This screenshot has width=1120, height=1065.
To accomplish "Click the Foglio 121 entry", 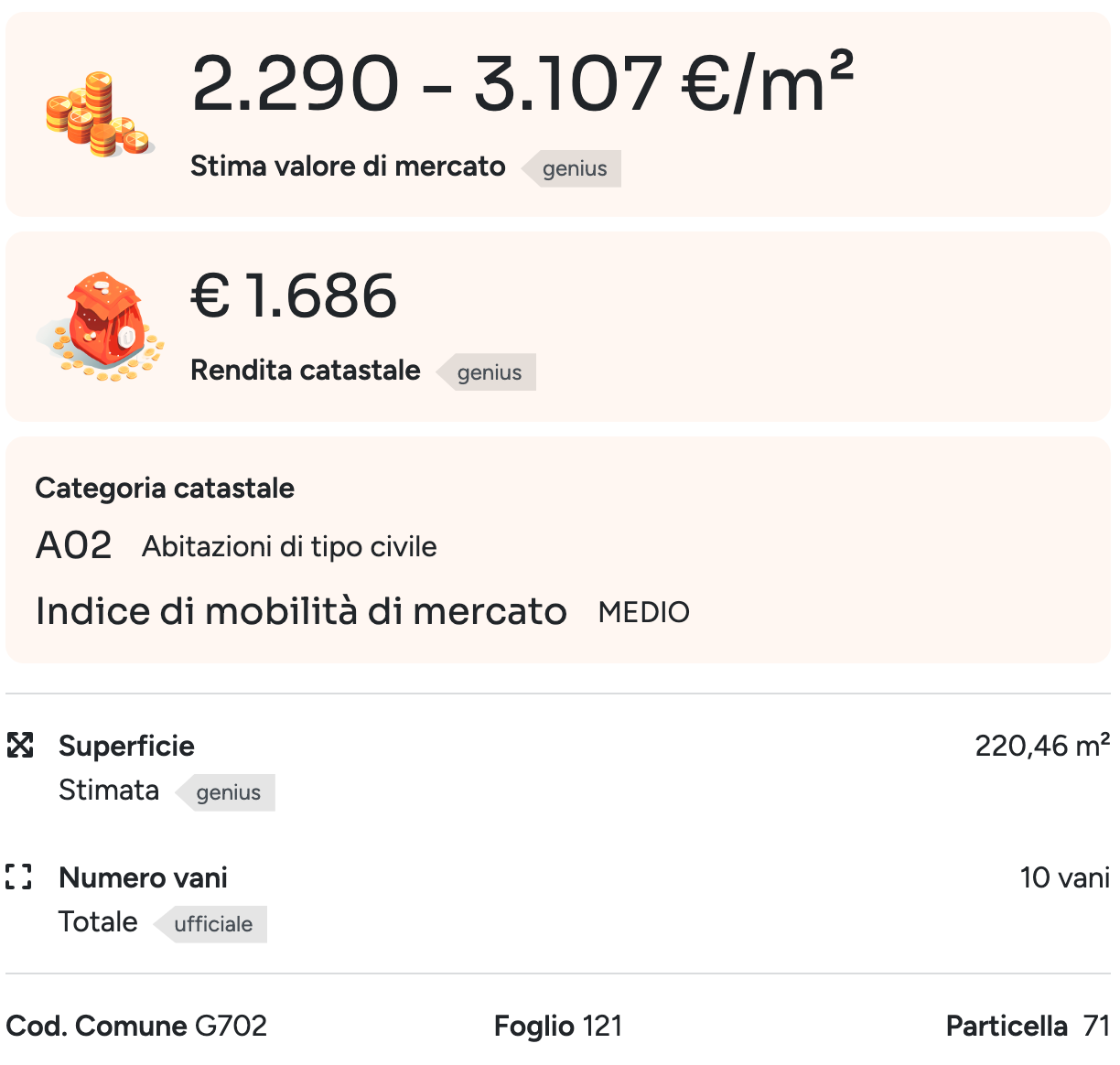I will coord(558,1027).
